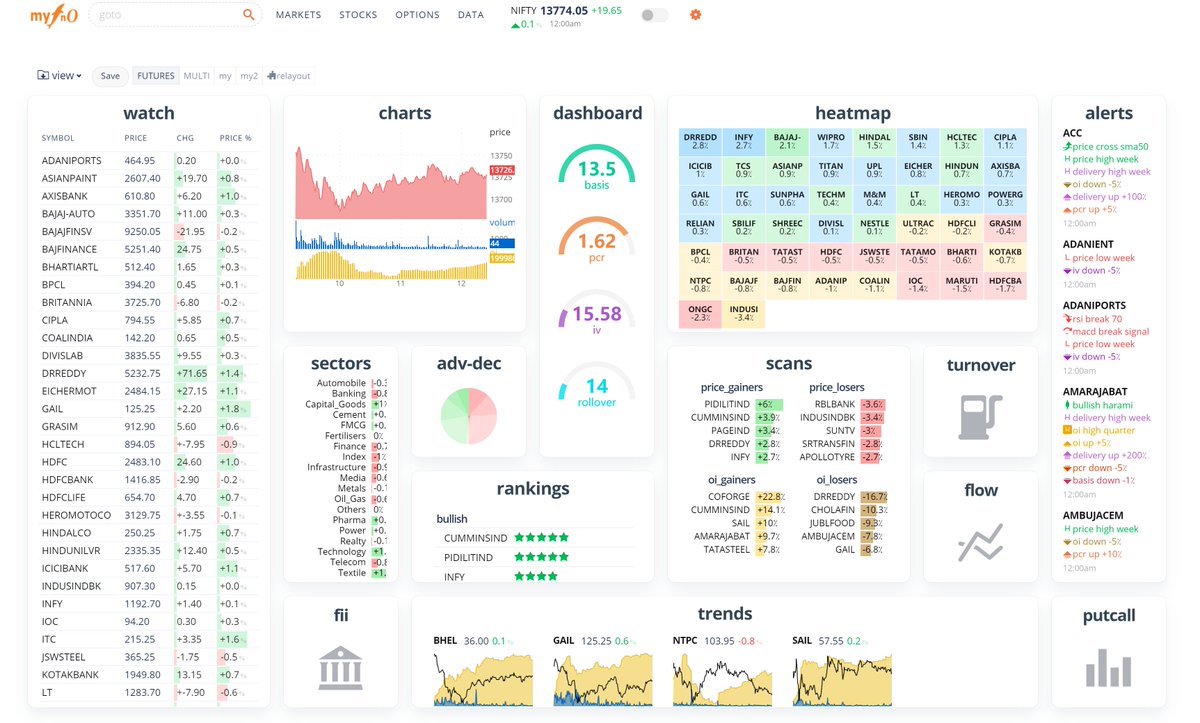1200x723 pixels.
Task: Select the FUTURES layout tab
Action: (x=156, y=75)
